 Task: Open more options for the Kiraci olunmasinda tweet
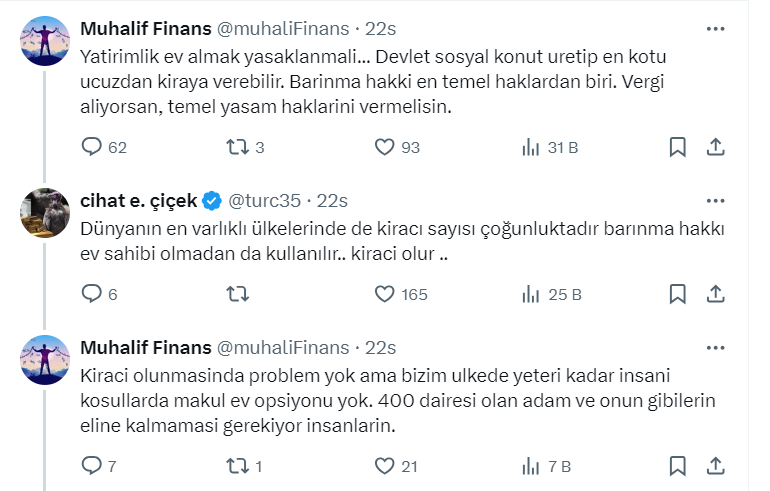(715, 347)
